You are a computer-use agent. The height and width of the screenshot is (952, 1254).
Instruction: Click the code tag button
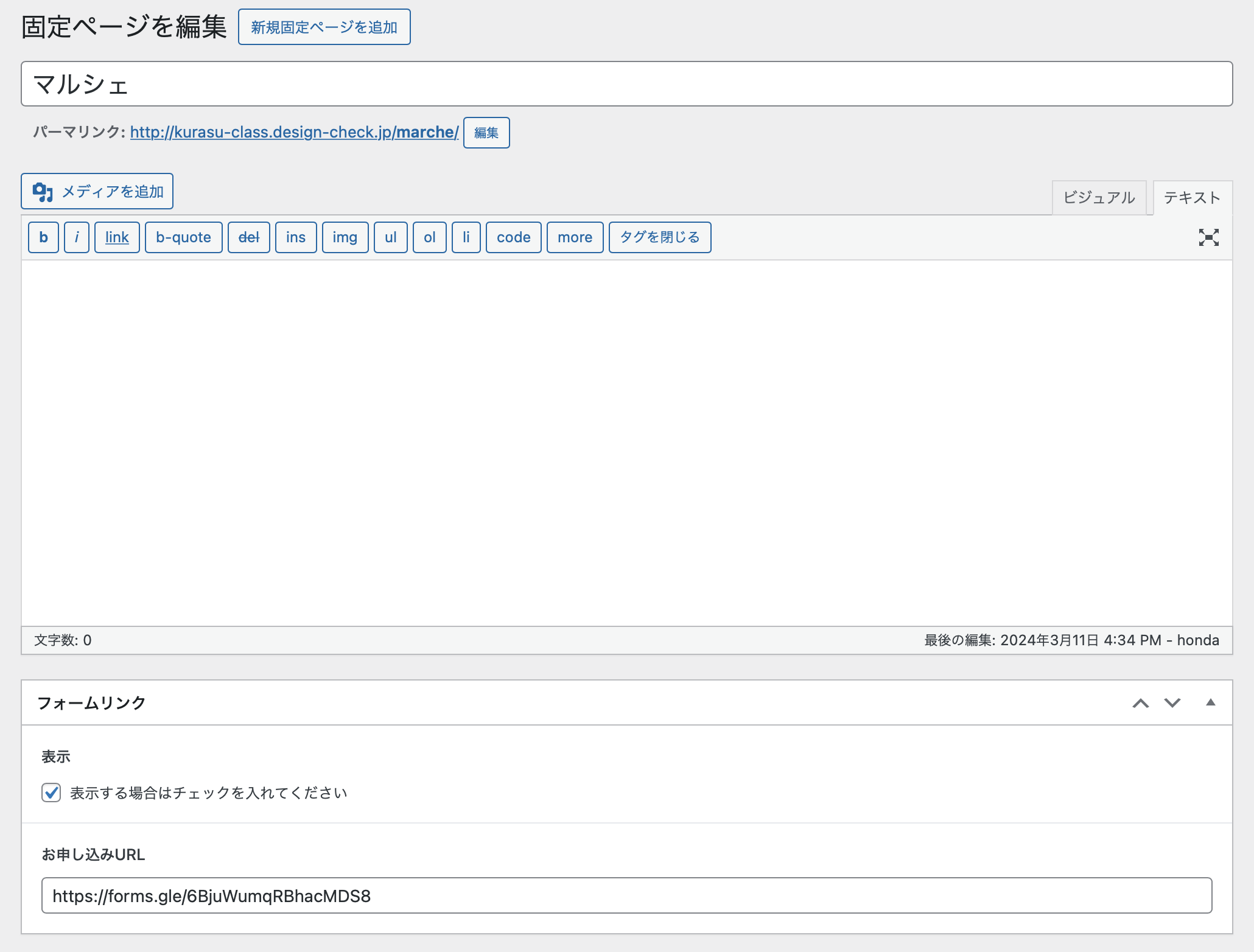pyautogui.click(x=513, y=237)
